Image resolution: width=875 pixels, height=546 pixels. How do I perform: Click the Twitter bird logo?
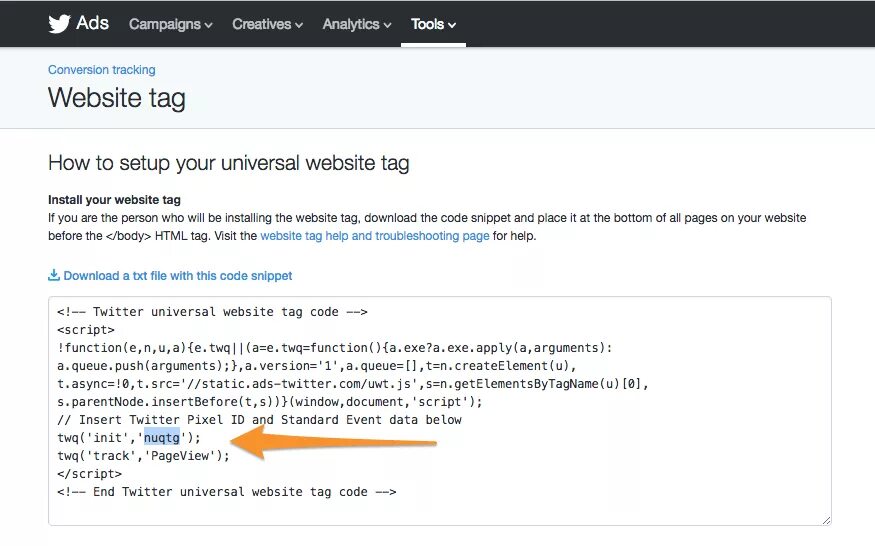click(59, 24)
